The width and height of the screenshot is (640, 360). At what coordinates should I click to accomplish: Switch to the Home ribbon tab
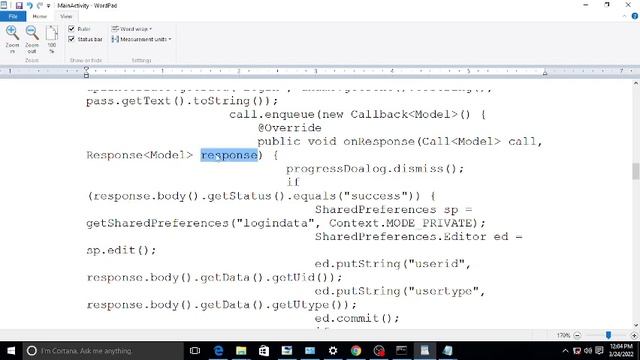pyautogui.click(x=40, y=16)
